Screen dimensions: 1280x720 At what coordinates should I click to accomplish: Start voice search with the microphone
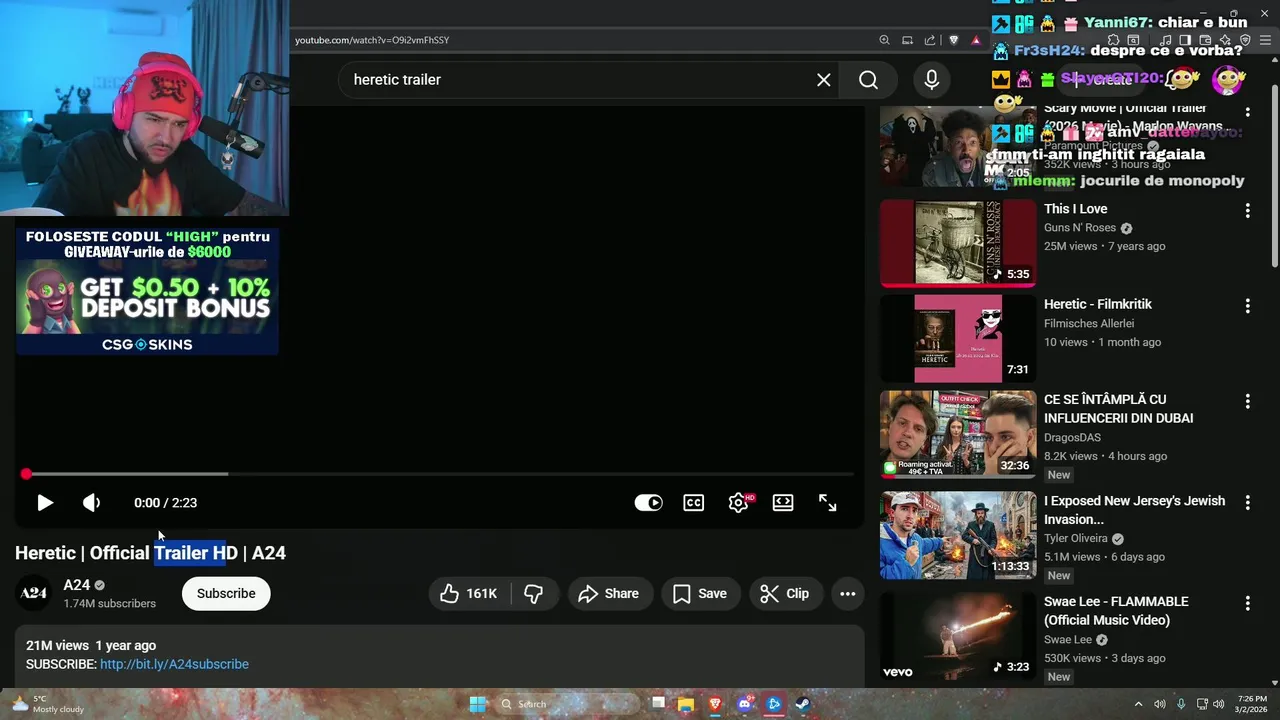point(931,80)
